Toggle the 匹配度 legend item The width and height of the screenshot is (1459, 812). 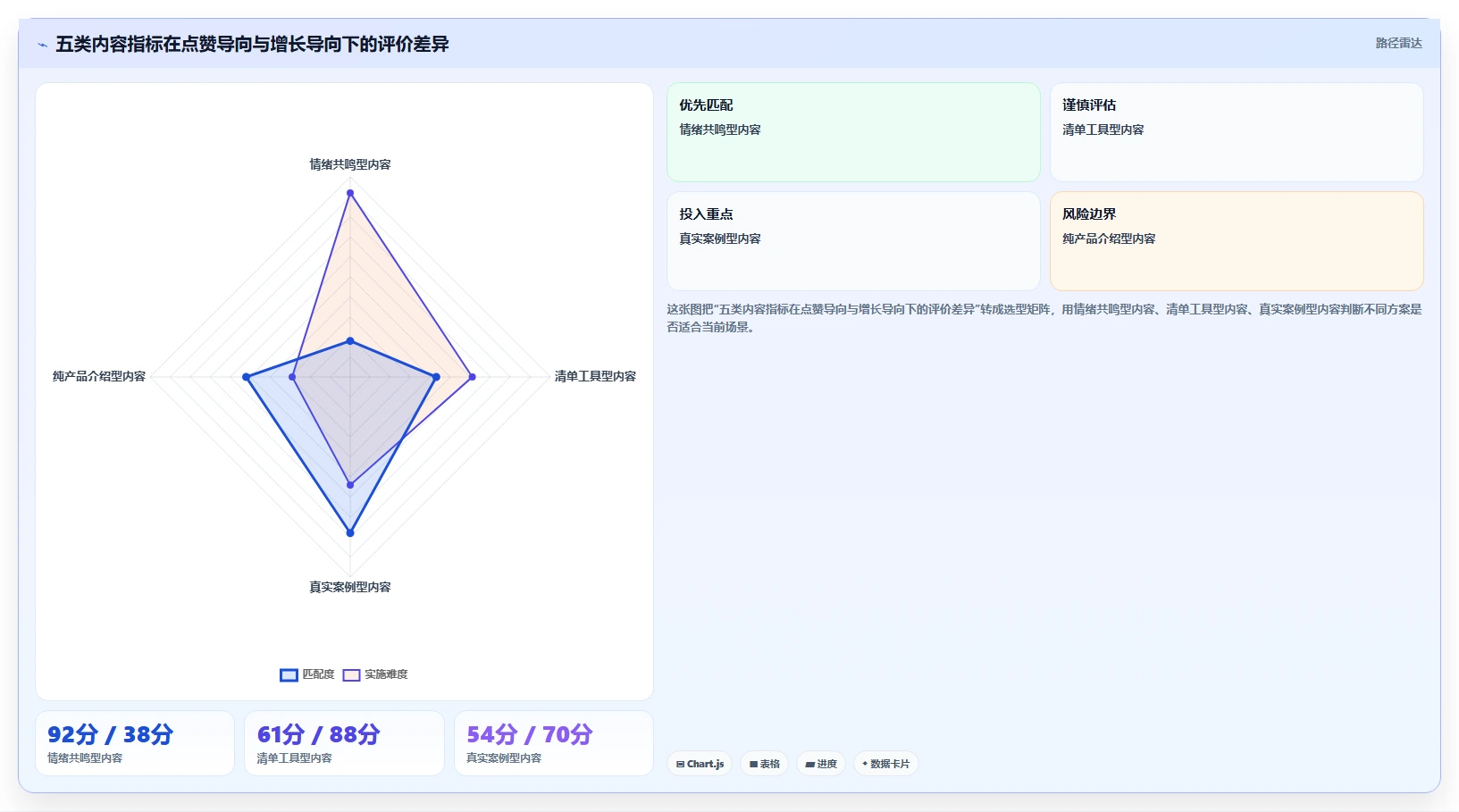[307, 674]
